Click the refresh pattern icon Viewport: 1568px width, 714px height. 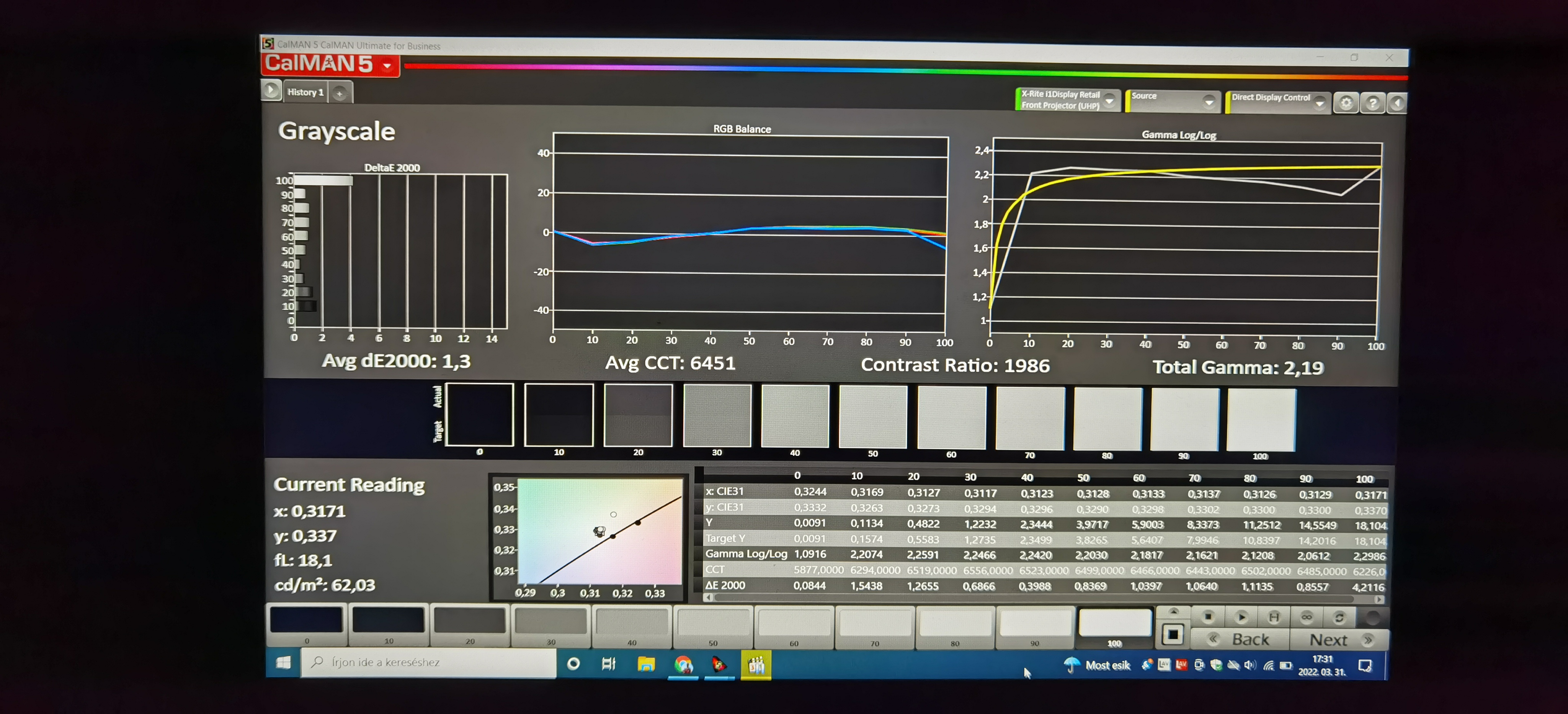[x=1339, y=618]
